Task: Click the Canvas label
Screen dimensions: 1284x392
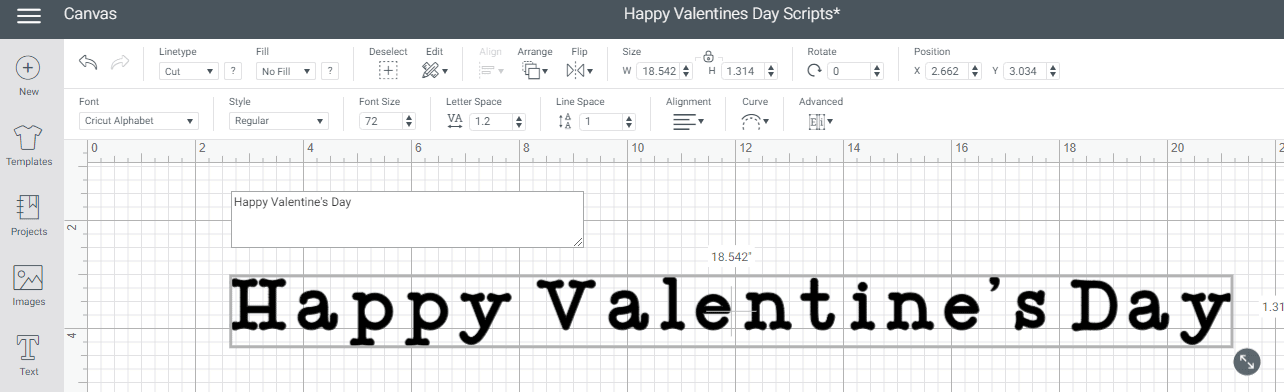Action: coord(90,14)
